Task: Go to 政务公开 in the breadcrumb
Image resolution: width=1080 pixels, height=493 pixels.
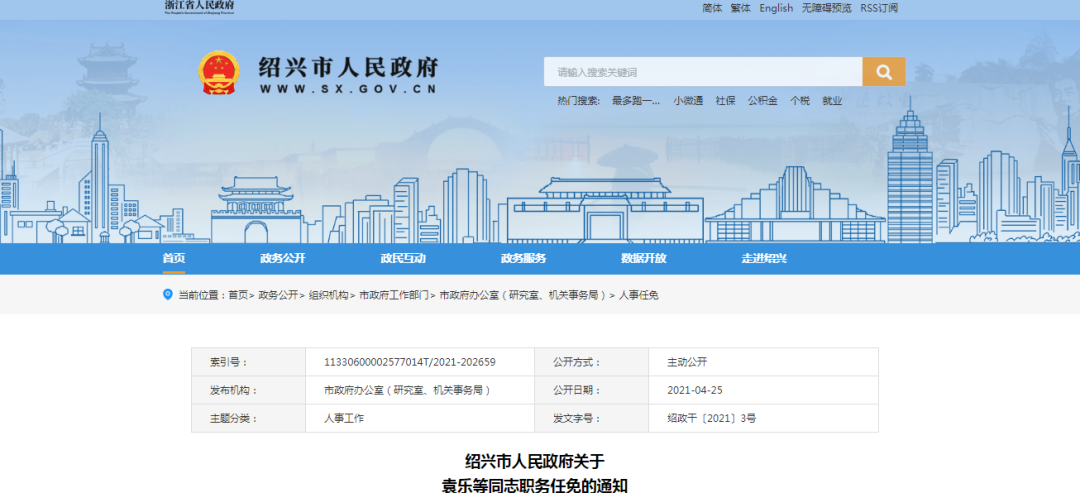Action: click(x=278, y=295)
